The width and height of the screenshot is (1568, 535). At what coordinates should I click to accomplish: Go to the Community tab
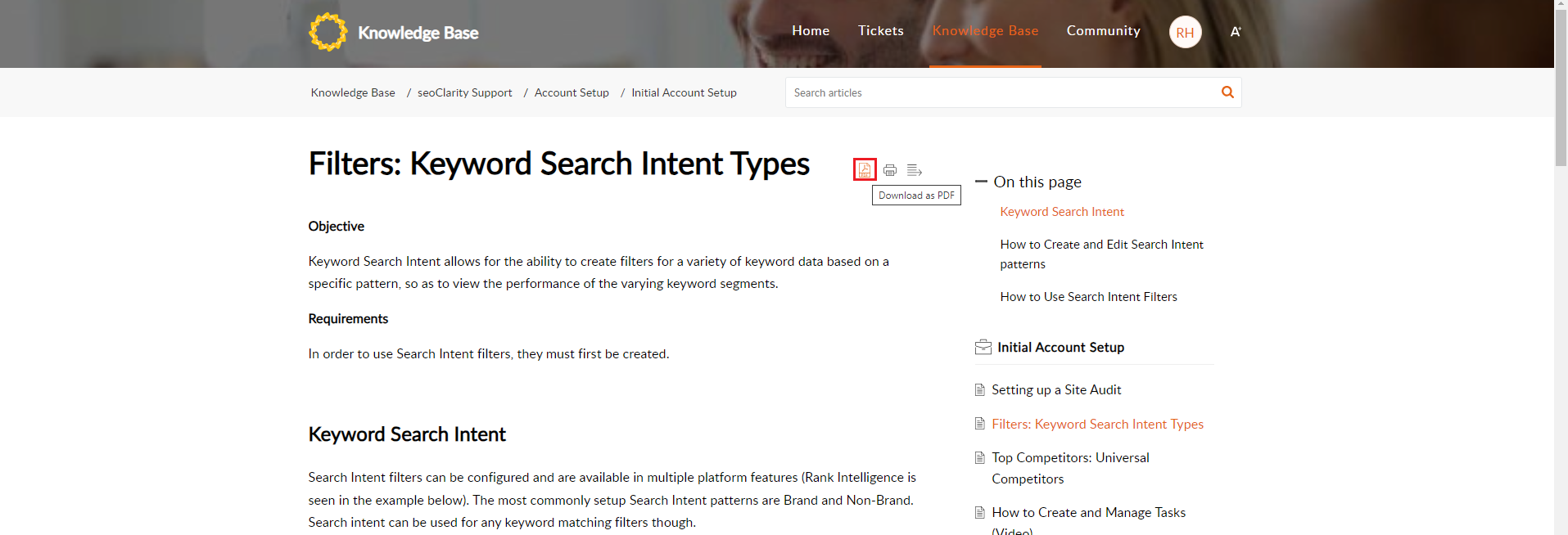[1103, 31]
